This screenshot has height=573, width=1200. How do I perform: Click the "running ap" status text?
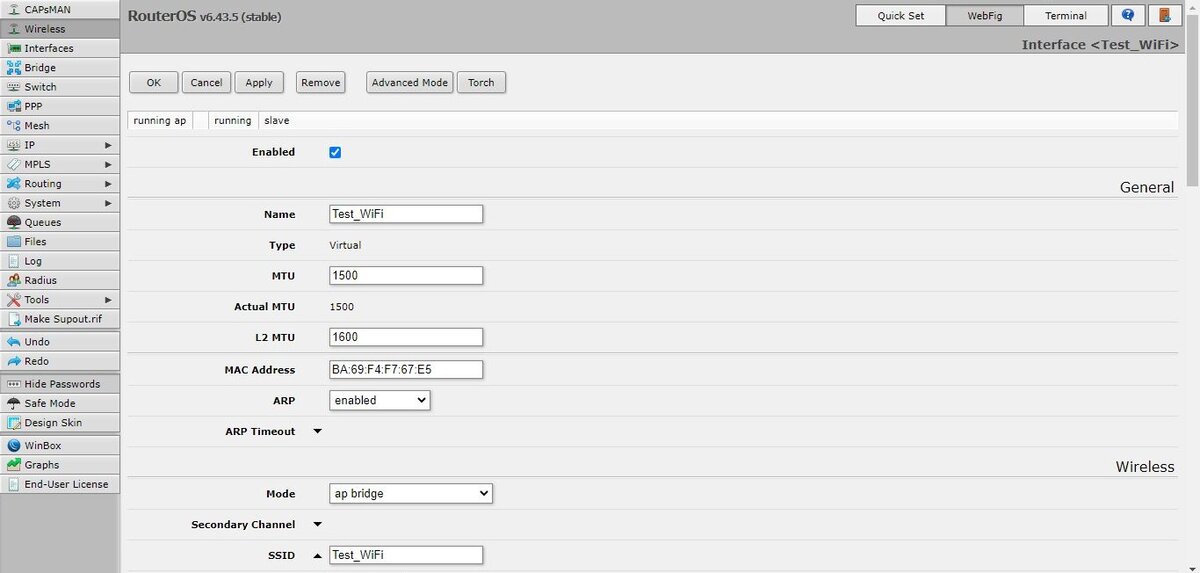tap(160, 120)
